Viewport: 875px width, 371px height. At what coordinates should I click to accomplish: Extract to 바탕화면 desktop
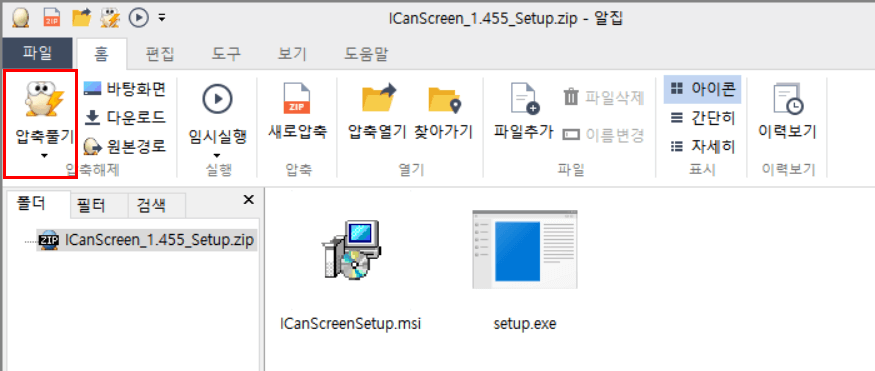[124, 88]
